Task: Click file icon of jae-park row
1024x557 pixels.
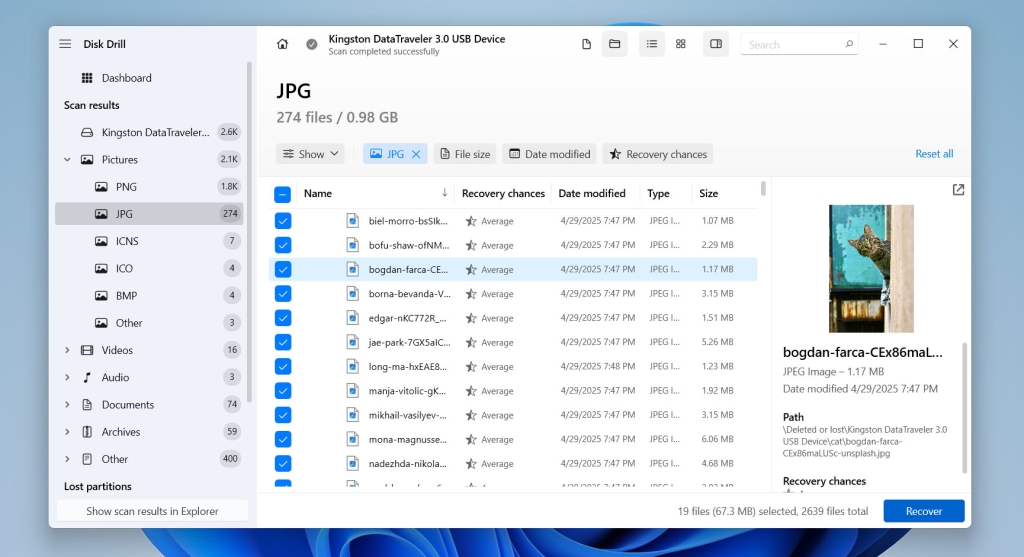Action: coord(353,342)
